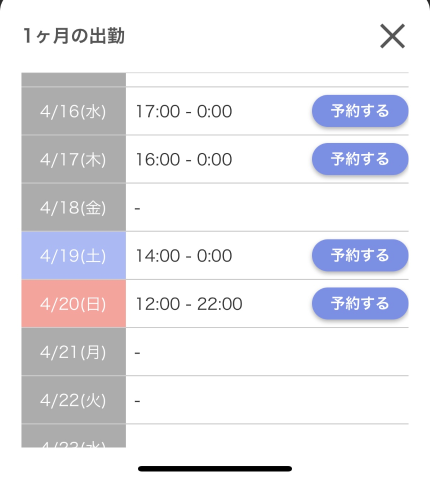Tap the home indicator bar at bottom
The image size is (430, 480).
click(215, 469)
